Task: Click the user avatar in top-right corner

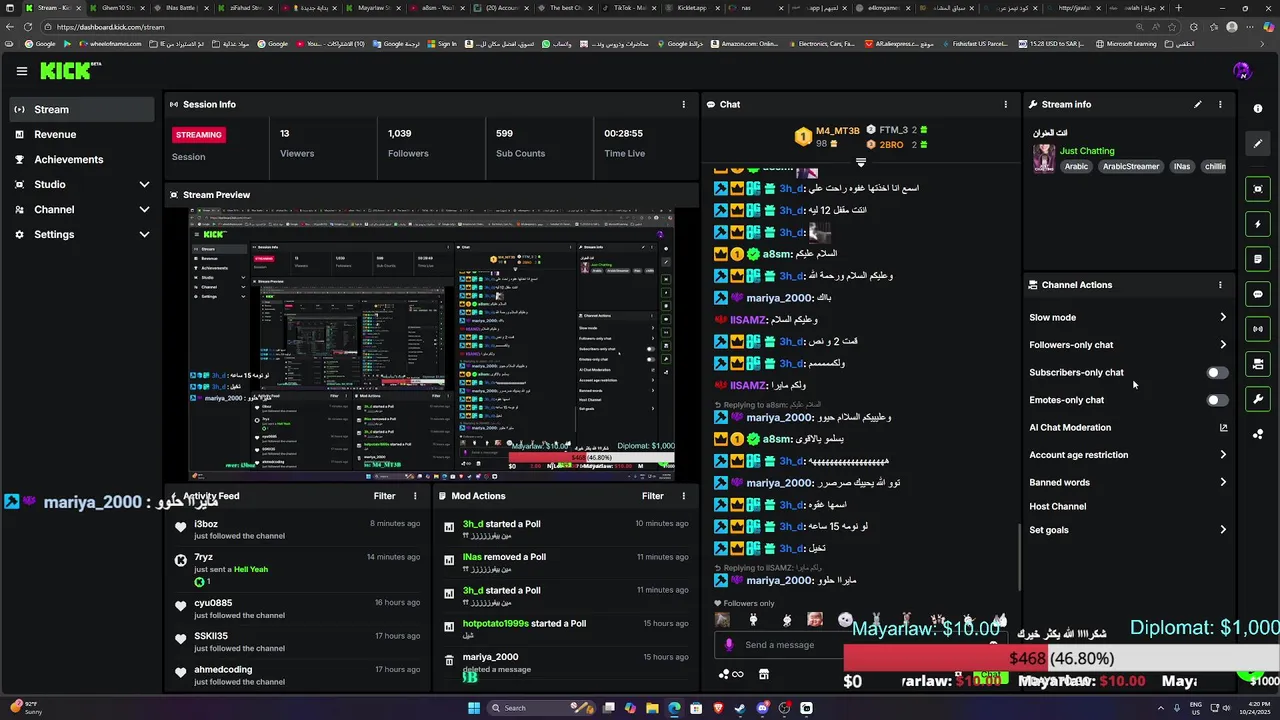Action: [1242, 71]
